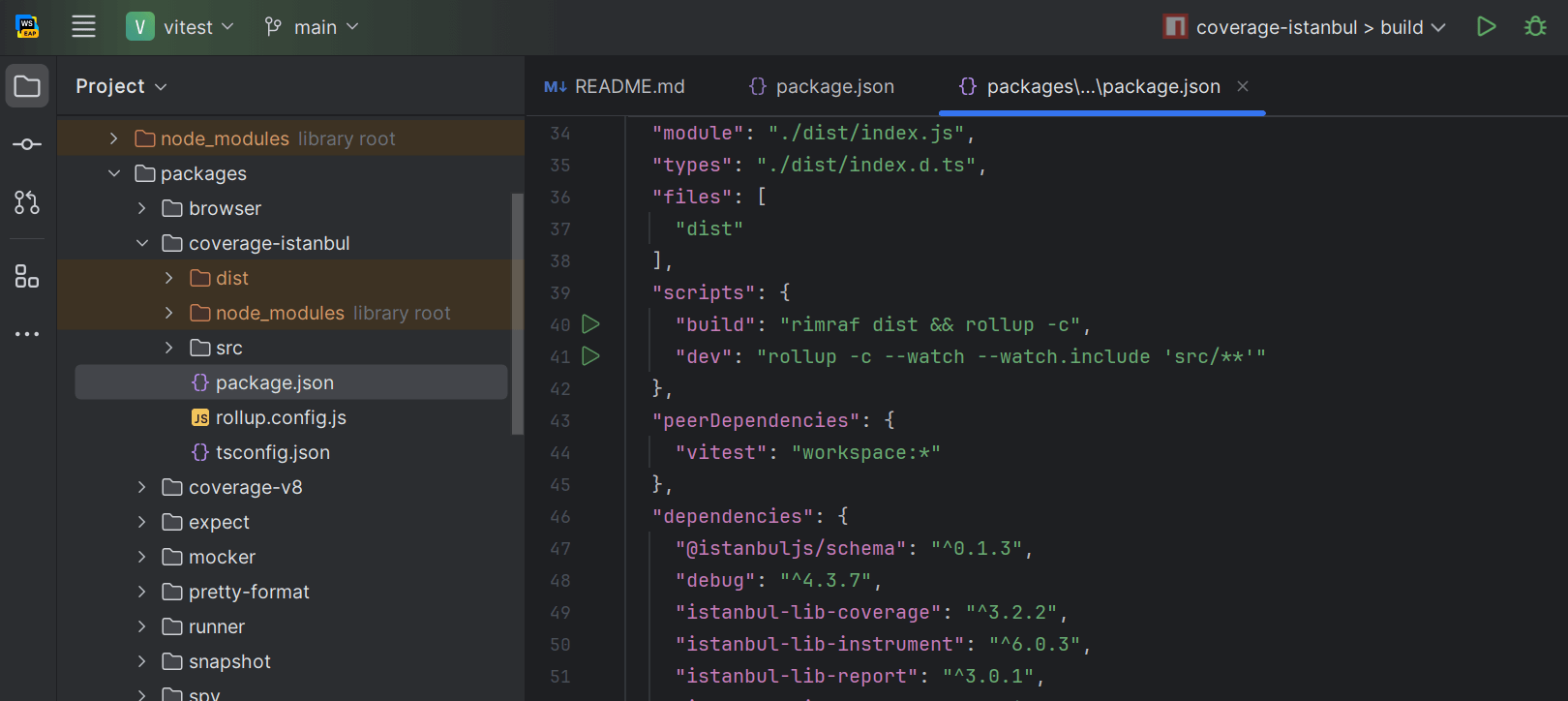Open run configuration selector dropdown
Viewport: 1568px width, 701px height.
1306,27
